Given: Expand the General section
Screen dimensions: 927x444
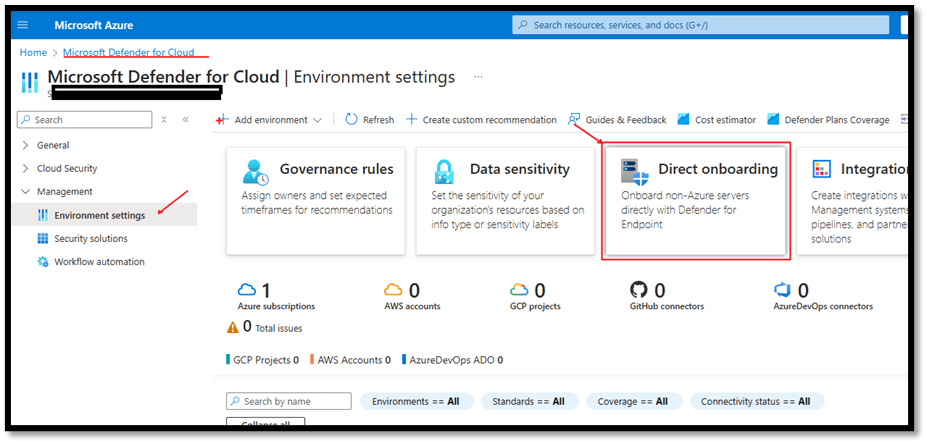Looking at the screenshot, I should [x=26, y=145].
